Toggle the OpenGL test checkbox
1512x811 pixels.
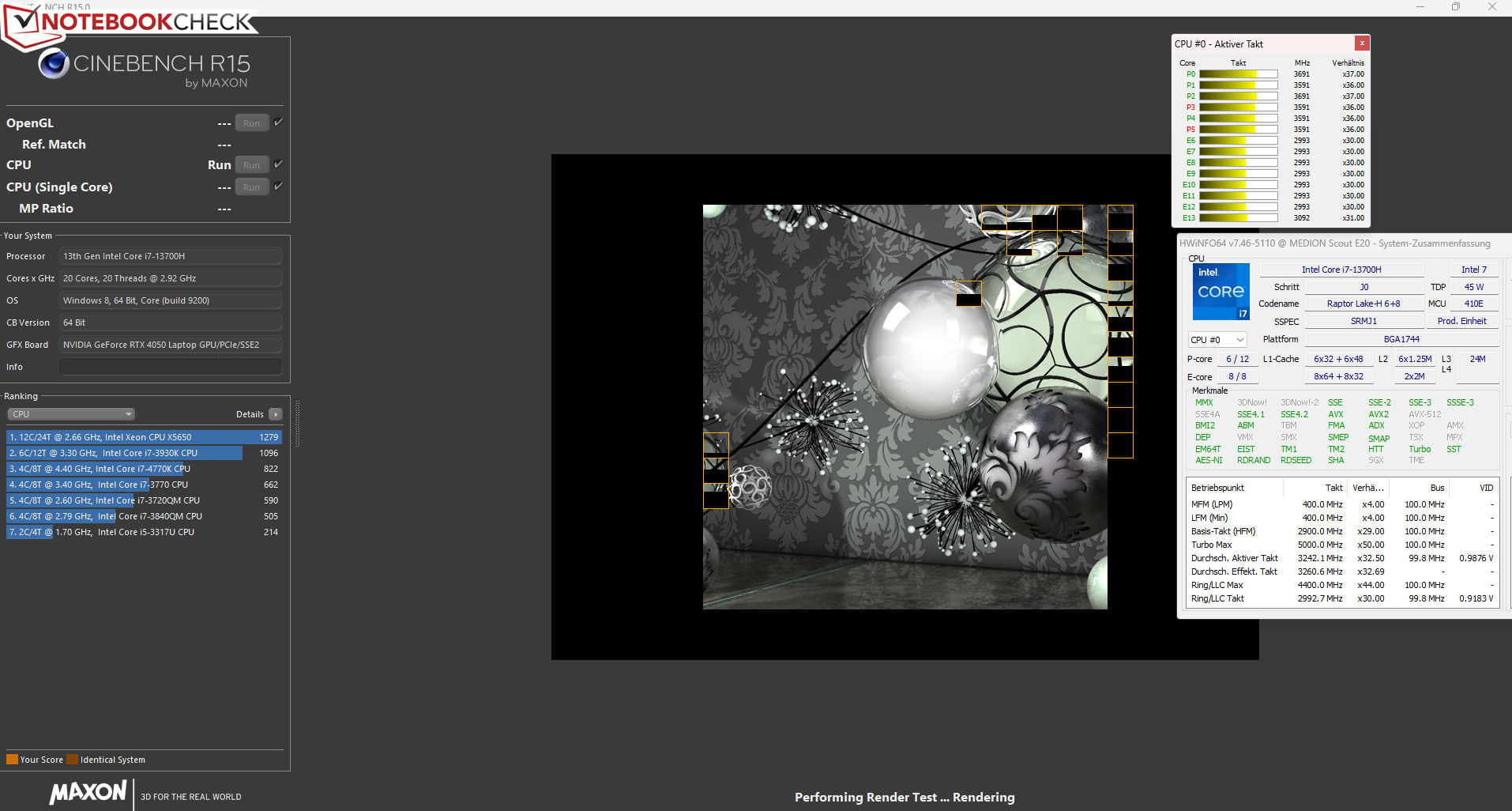point(278,123)
